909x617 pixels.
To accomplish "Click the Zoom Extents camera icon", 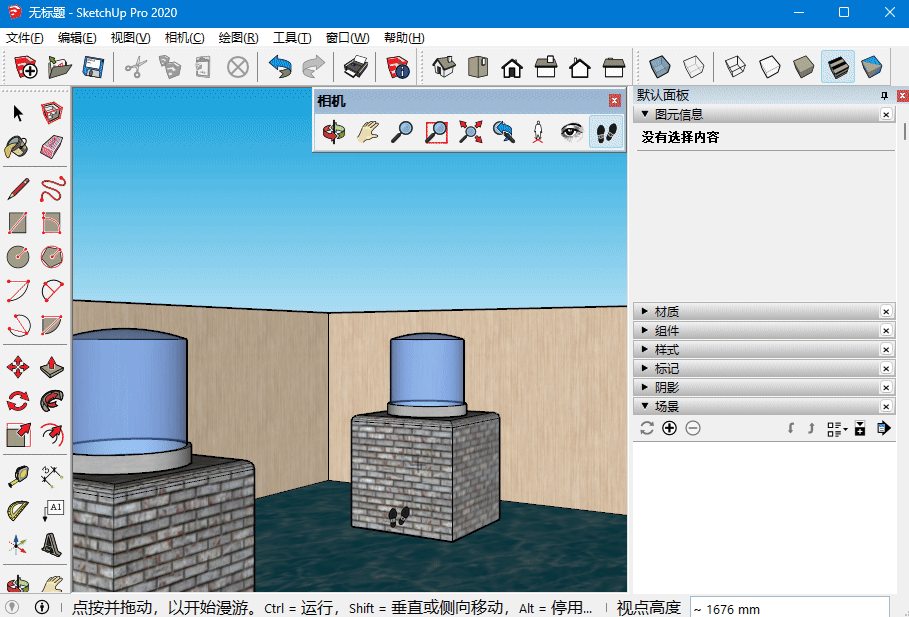I will click(470, 132).
